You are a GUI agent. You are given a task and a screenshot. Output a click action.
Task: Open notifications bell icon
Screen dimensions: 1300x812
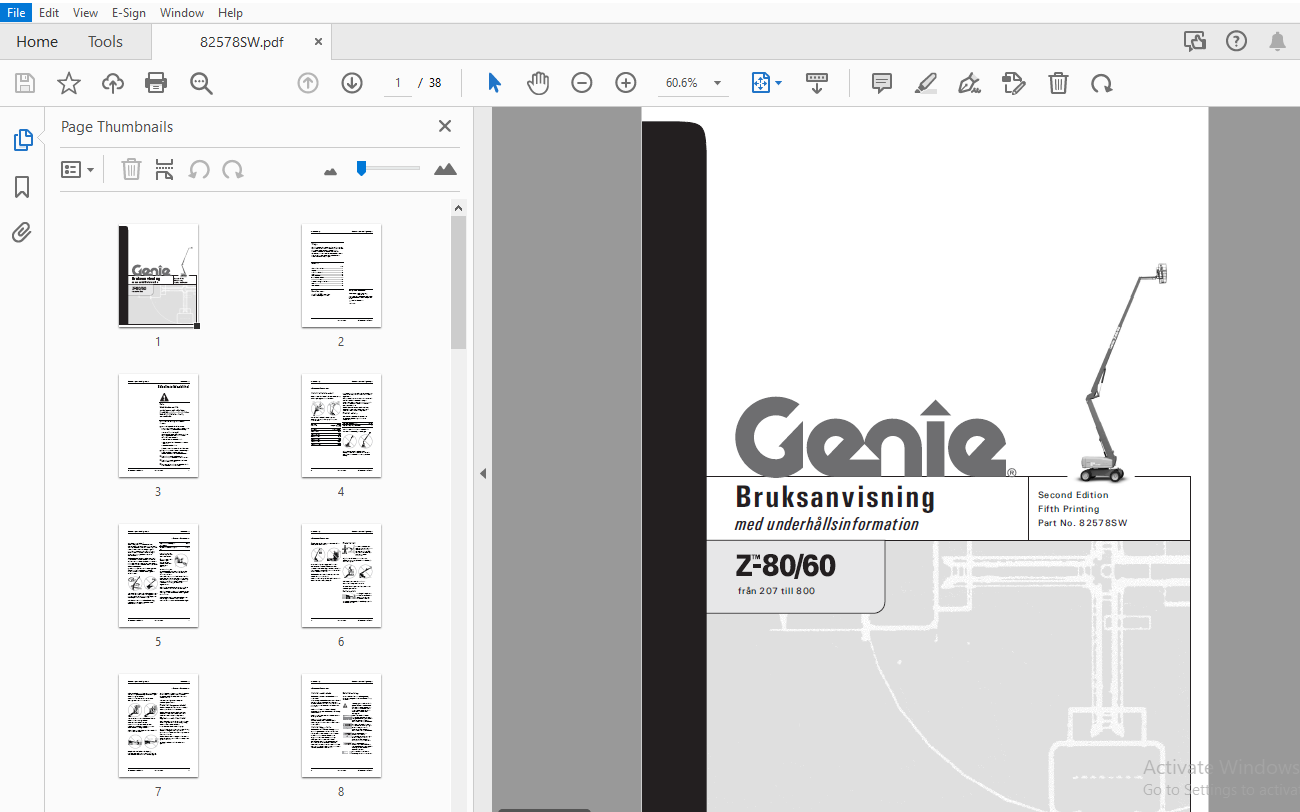click(1278, 41)
